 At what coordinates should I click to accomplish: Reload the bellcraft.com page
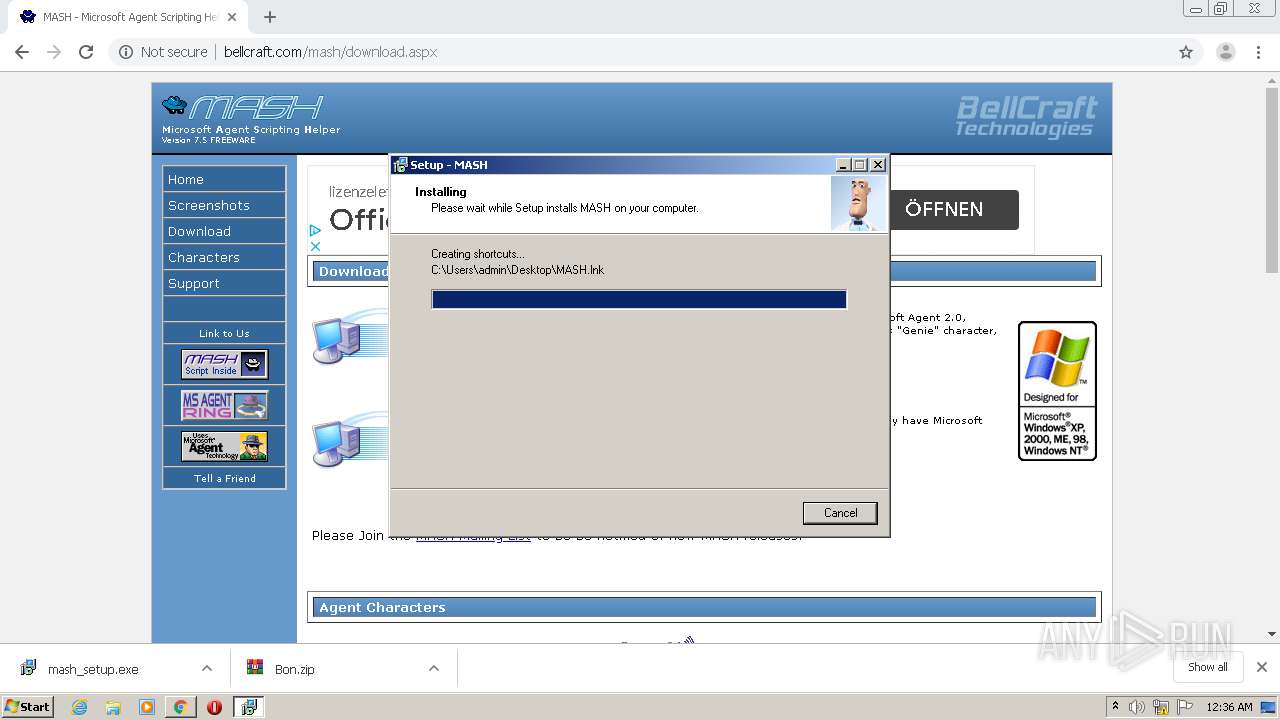[x=86, y=52]
